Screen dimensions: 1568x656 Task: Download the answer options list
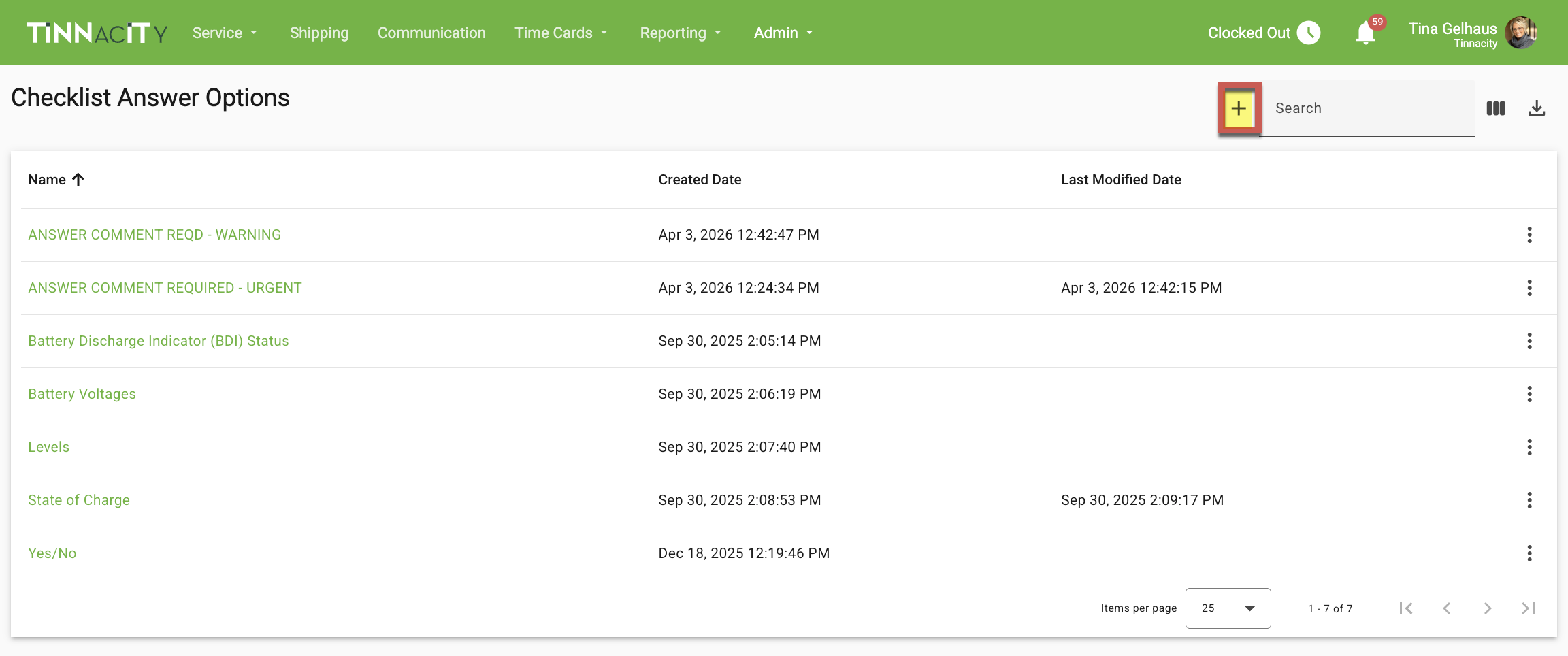[1537, 108]
